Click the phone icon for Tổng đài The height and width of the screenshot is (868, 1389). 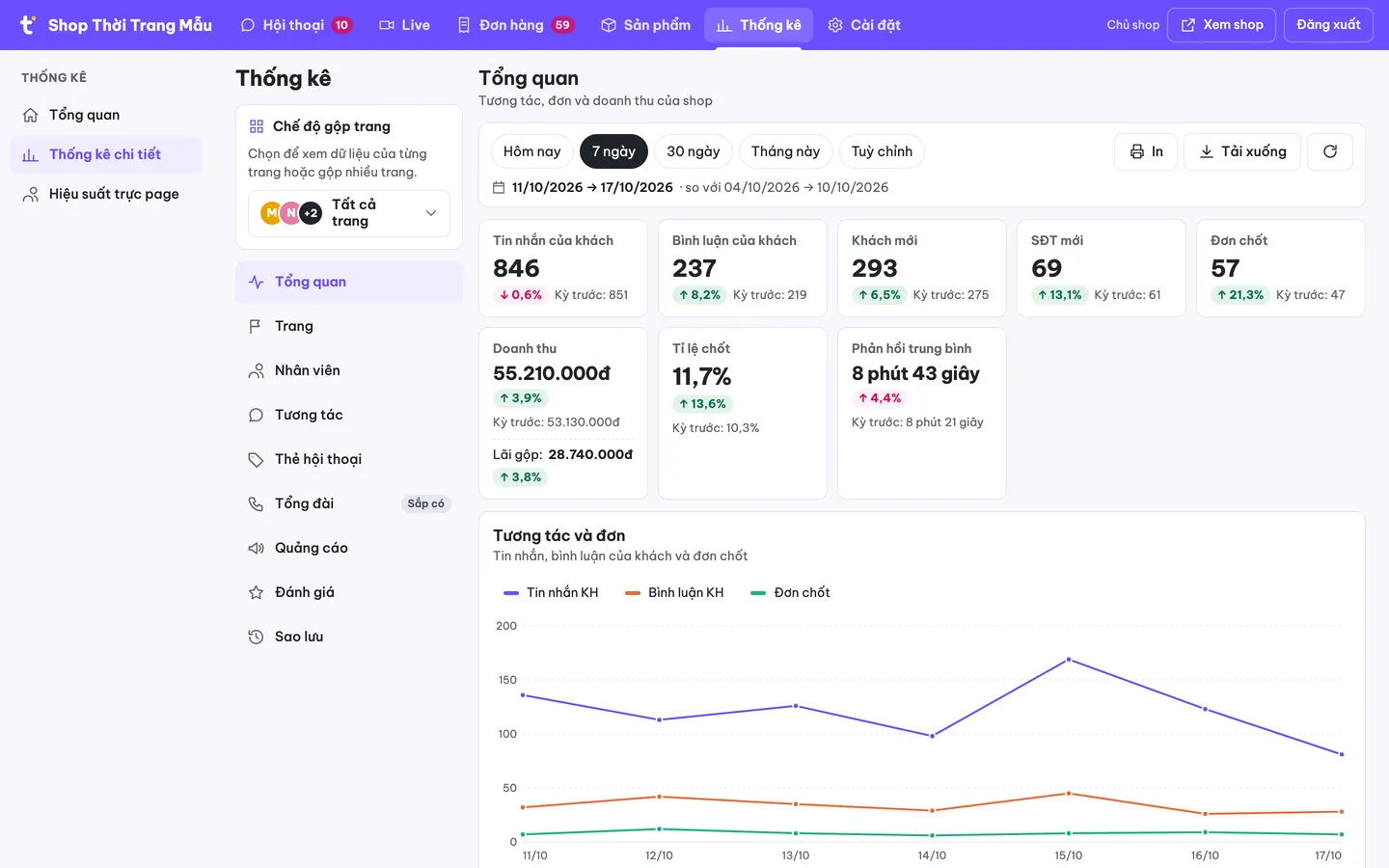click(256, 503)
